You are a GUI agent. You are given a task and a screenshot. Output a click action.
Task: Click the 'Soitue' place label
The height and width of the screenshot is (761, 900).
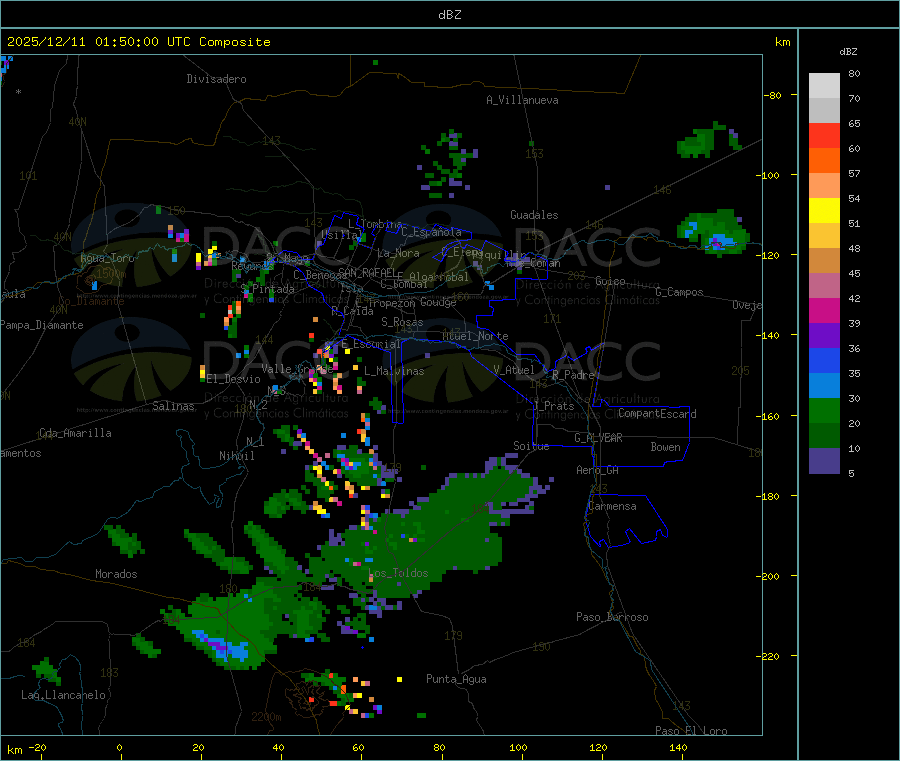point(531,446)
